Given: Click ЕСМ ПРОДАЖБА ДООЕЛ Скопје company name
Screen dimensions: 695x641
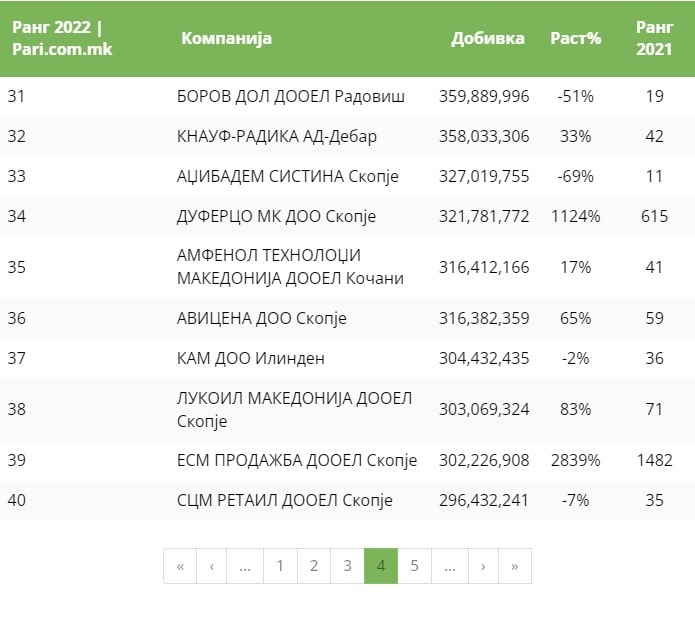Looking at the screenshot, I should coord(296,460).
